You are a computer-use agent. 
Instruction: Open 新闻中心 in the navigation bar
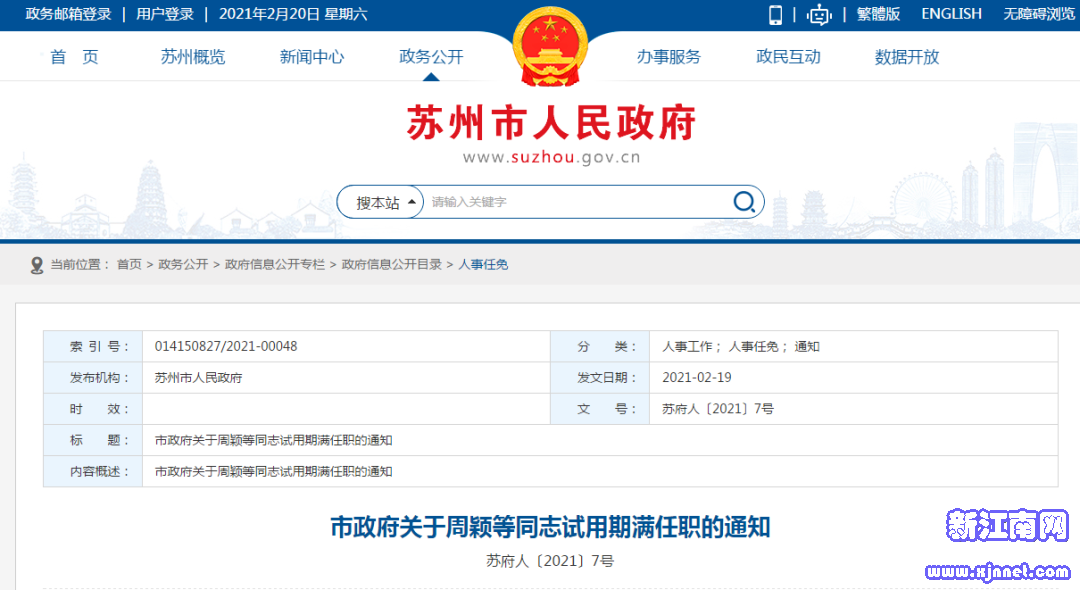pyautogui.click(x=312, y=57)
